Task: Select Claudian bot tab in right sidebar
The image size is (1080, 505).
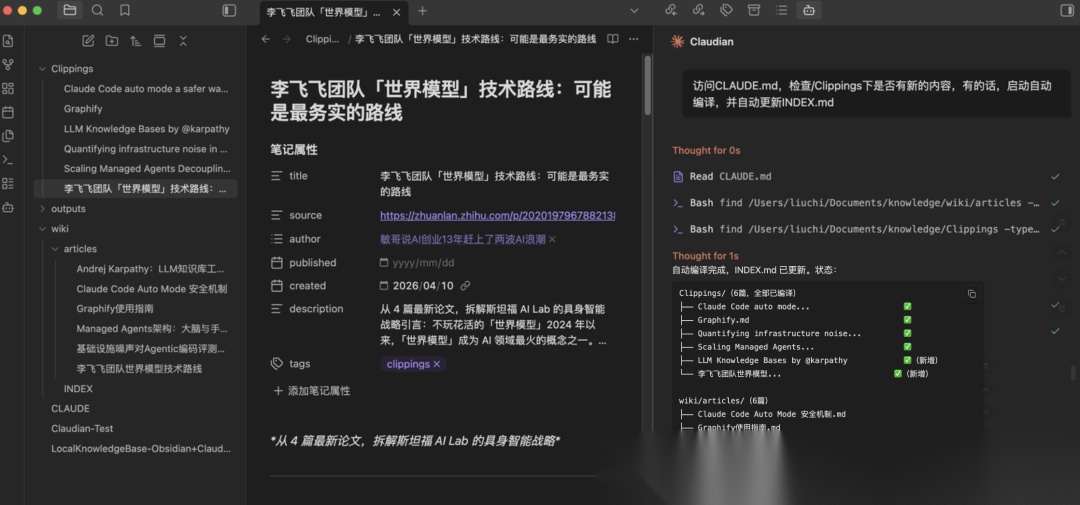Action: [x=809, y=10]
